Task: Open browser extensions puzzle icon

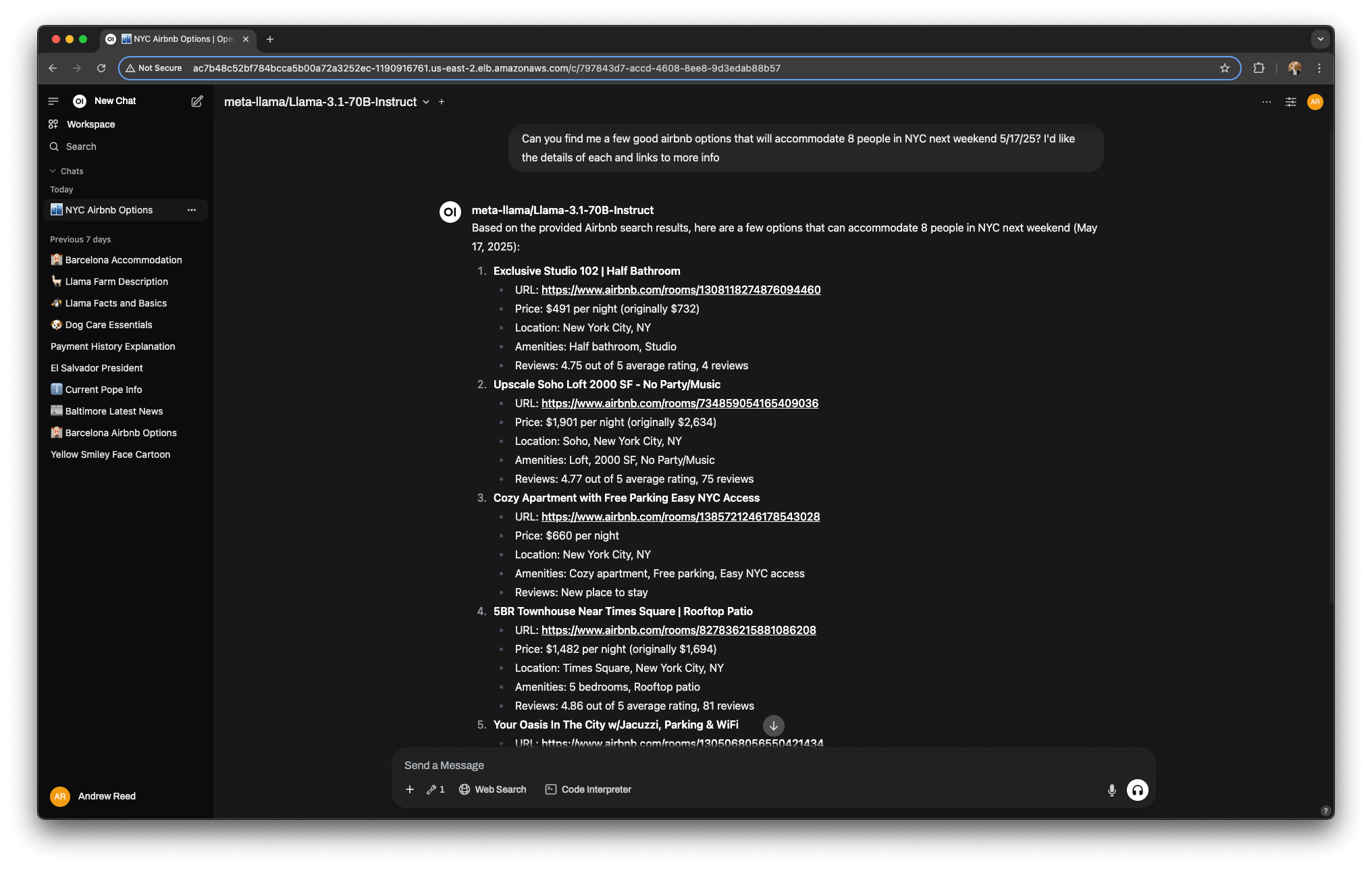Action: [x=1259, y=68]
